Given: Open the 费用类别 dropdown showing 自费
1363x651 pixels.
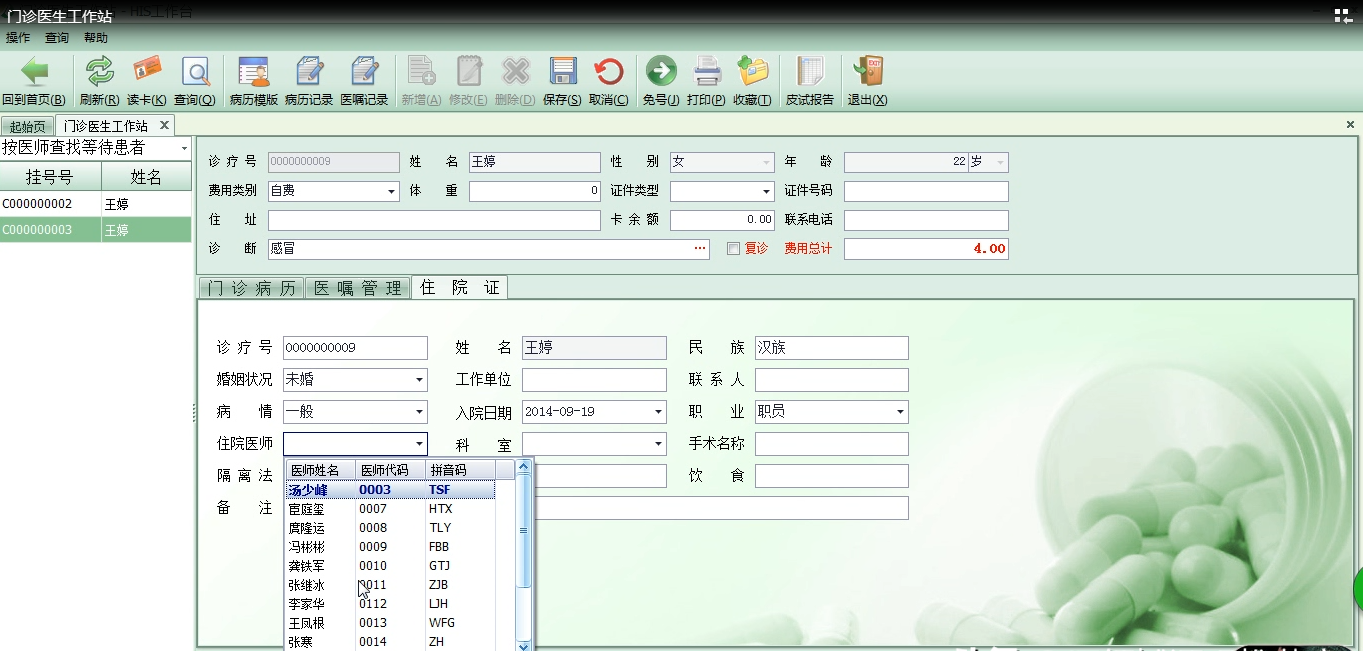Looking at the screenshot, I should click(x=392, y=191).
